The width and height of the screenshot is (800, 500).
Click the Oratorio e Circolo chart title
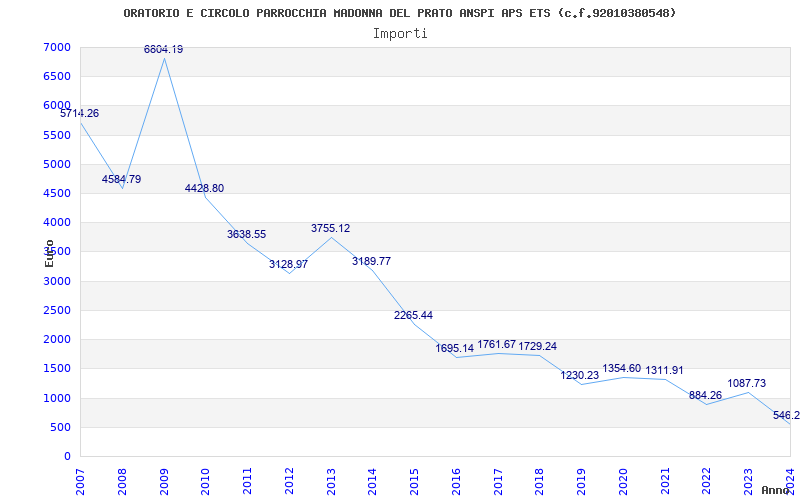(x=400, y=13)
